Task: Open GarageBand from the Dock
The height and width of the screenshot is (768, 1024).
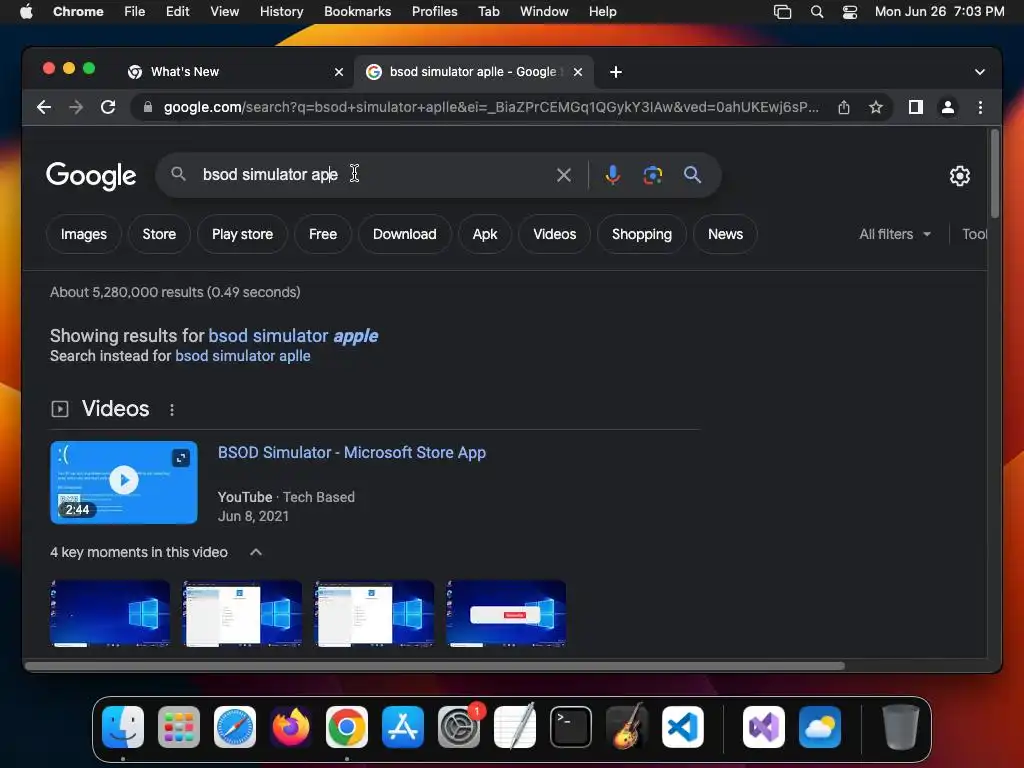Action: click(627, 727)
